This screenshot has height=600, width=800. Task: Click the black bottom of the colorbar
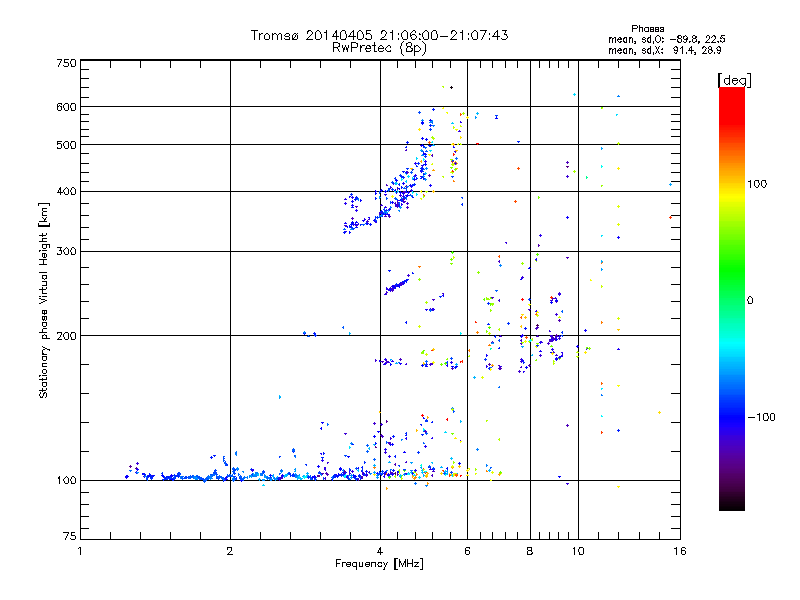tap(732, 503)
